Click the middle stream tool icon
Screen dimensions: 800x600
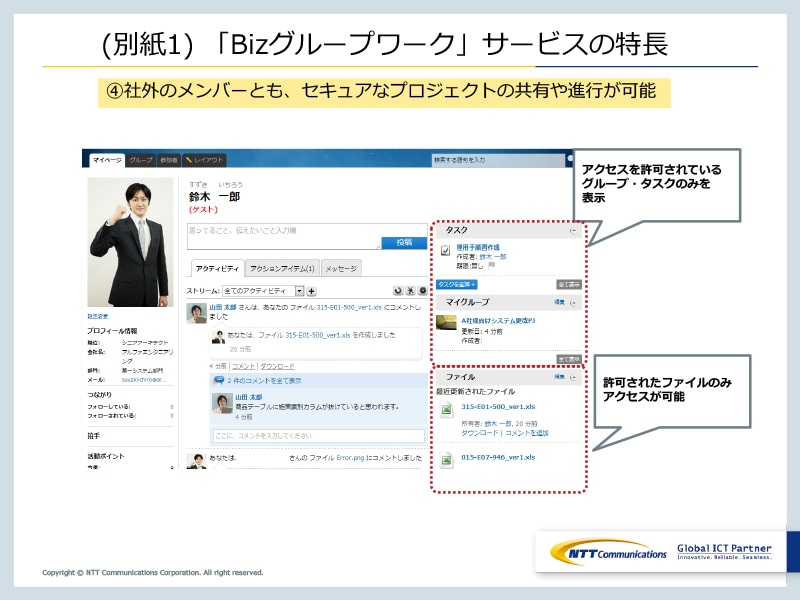pyautogui.click(x=410, y=291)
